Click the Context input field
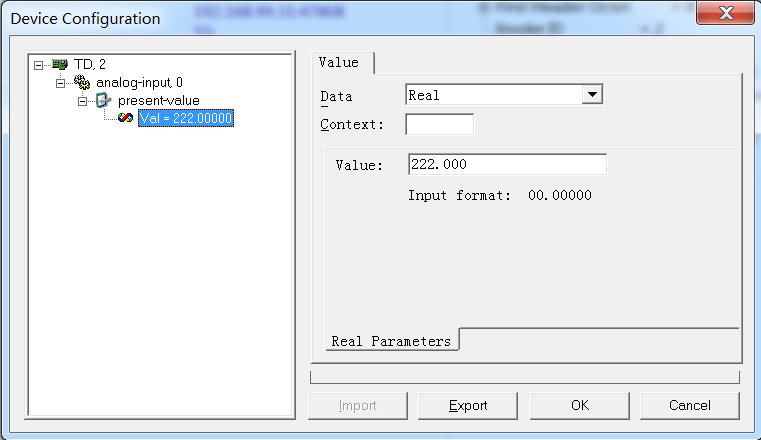The height and width of the screenshot is (440, 761). pos(440,124)
